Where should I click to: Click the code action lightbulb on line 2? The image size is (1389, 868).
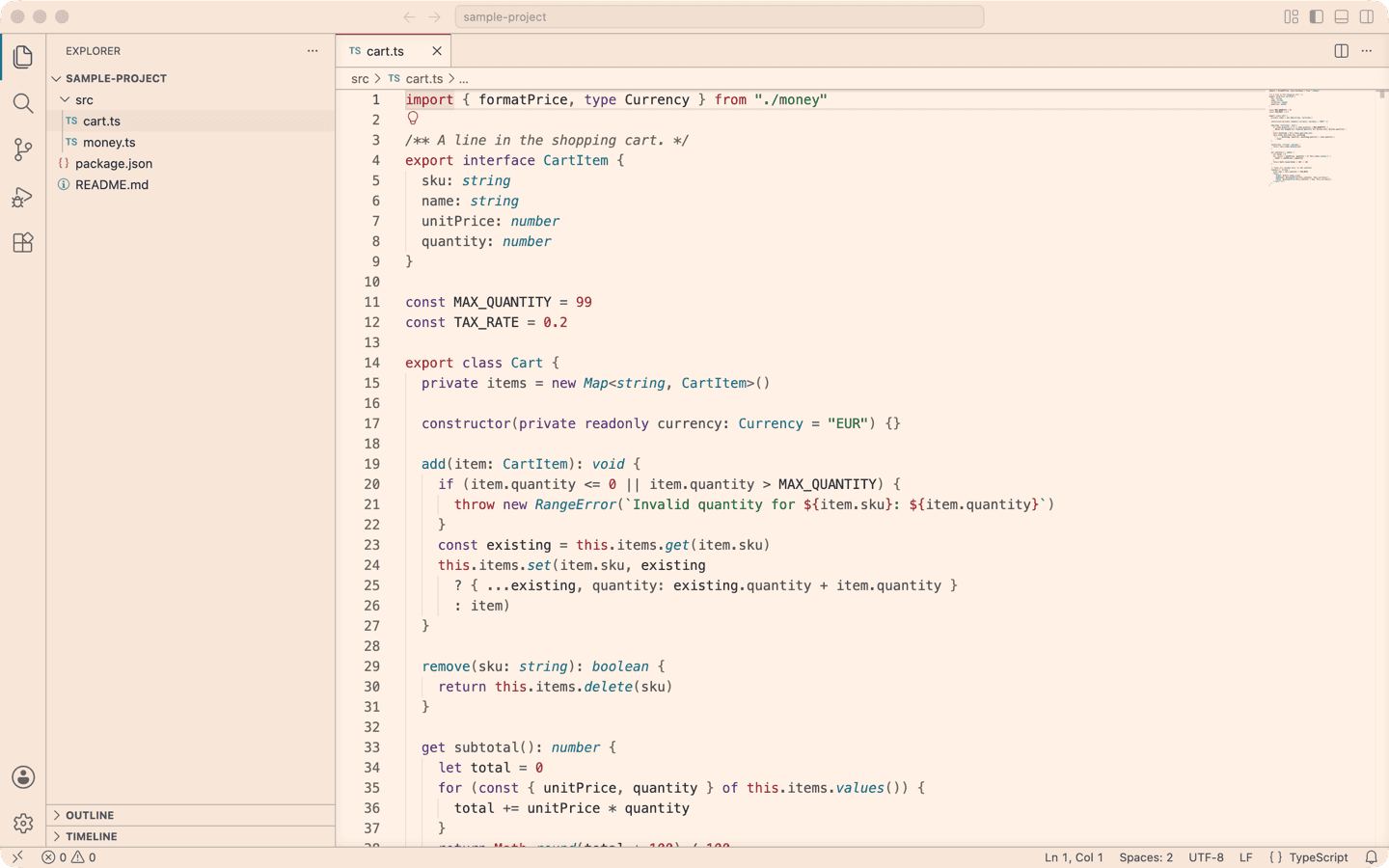[413, 119]
